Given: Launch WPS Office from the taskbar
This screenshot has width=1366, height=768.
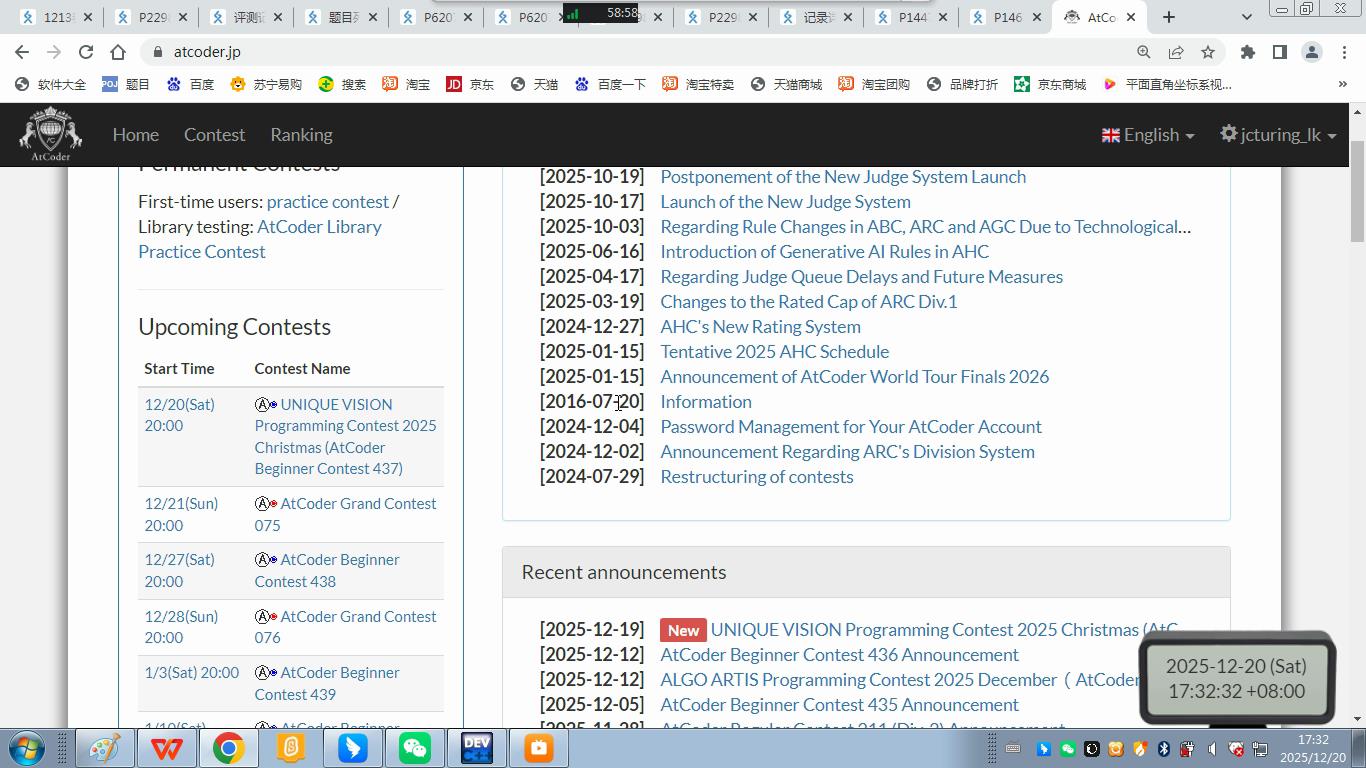Looking at the screenshot, I should pyautogui.click(x=167, y=748).
